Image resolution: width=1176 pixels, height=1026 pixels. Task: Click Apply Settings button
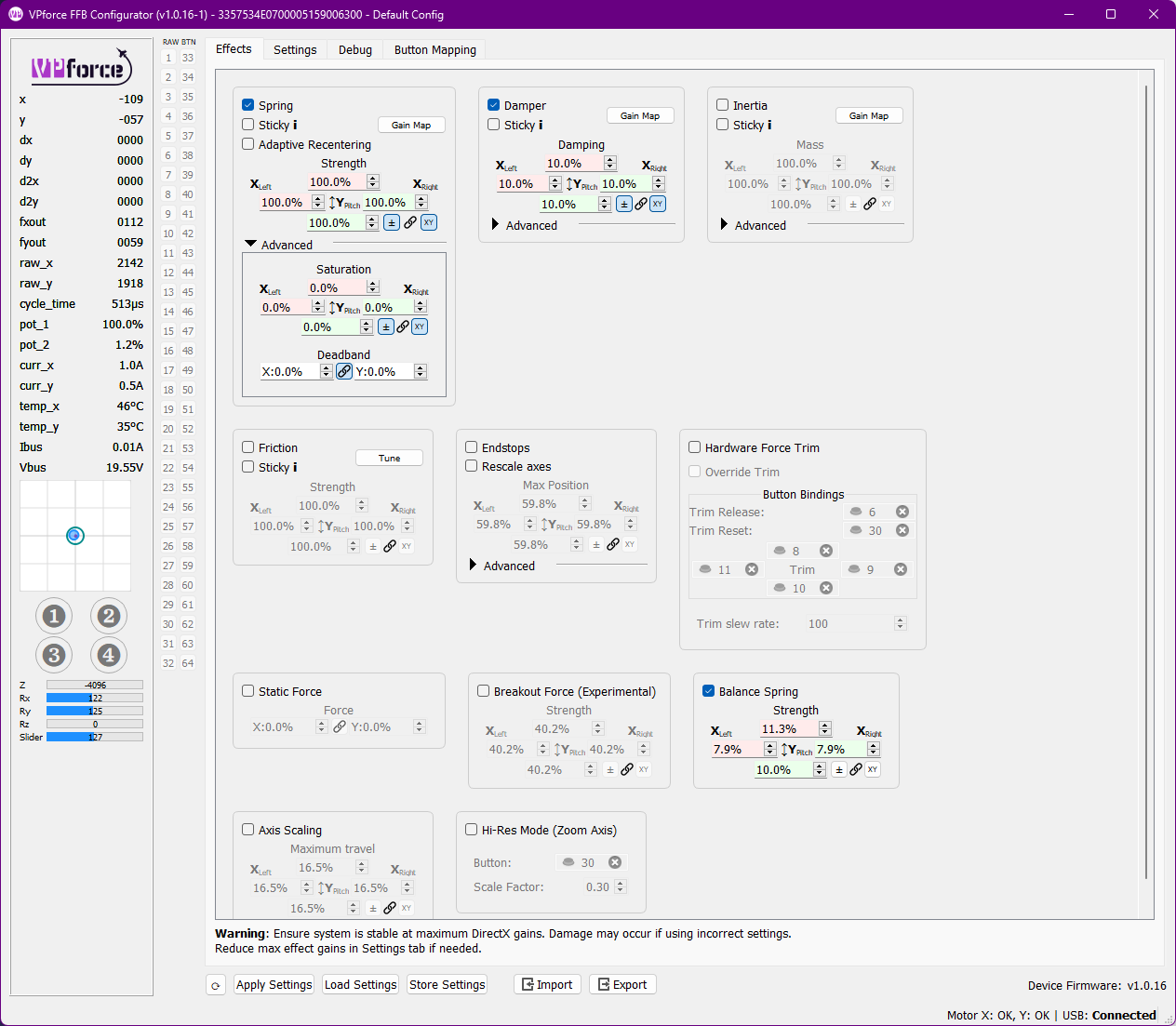[274, 985]
